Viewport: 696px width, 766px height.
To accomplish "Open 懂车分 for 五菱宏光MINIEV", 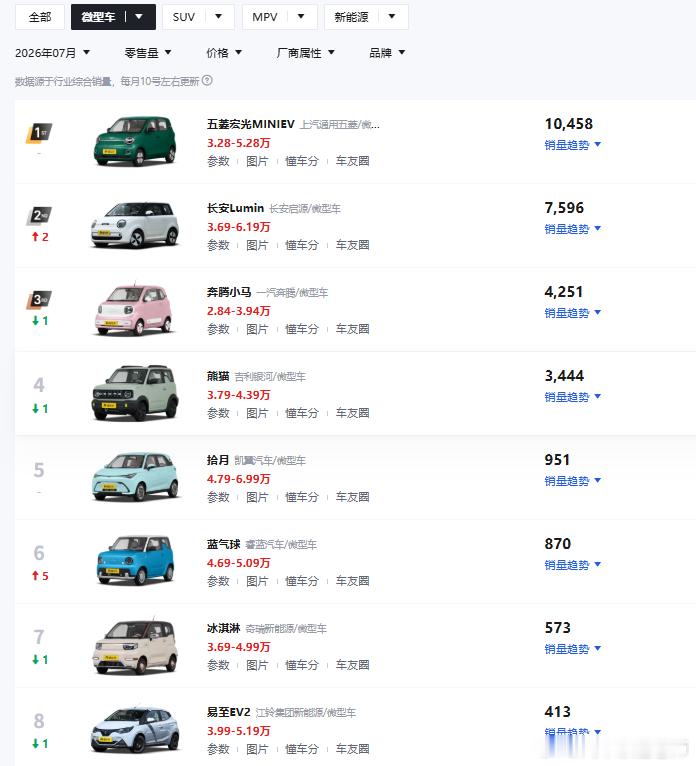I will click(302, 161).
